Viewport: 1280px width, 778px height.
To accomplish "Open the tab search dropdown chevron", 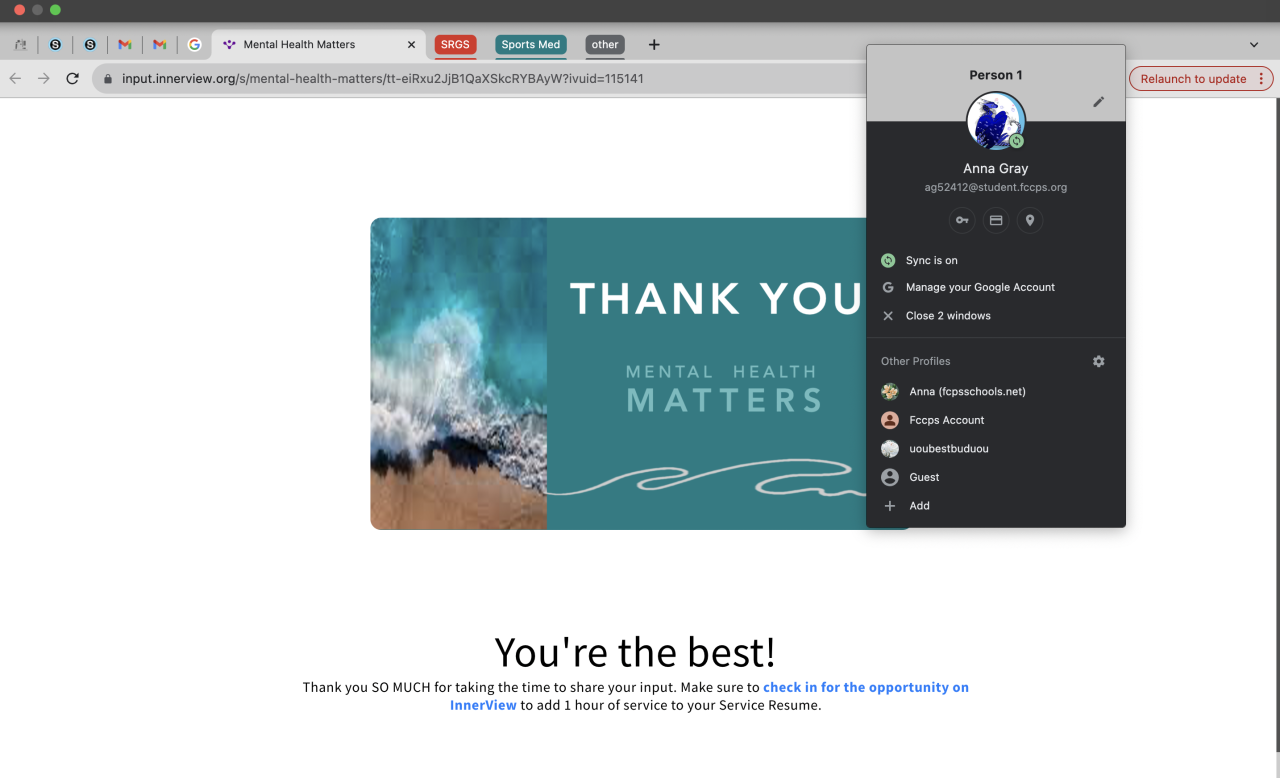I will pos(1254,45).
